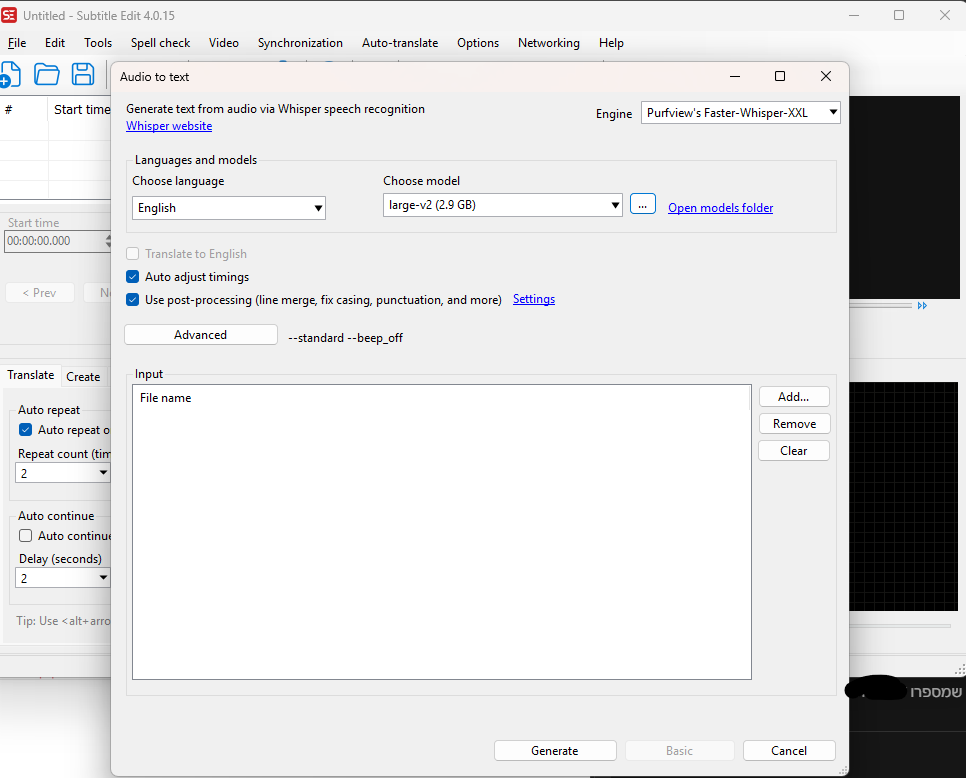Open the Auto-translate menu
Screen dimensions: 966x778
tap(400, 43)
